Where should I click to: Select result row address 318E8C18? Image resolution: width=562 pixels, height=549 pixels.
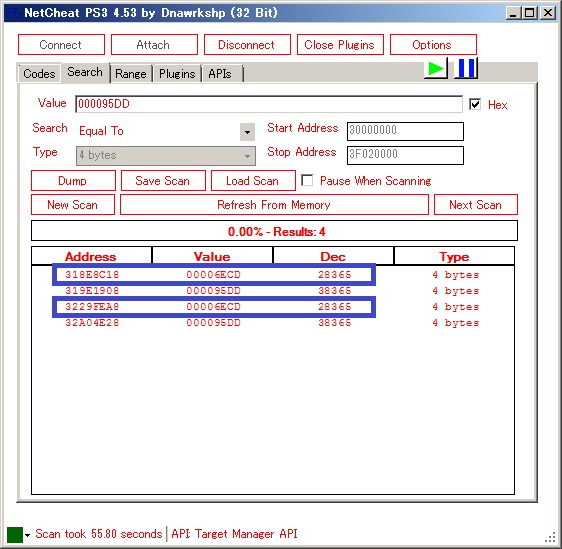(x=272, y=275)
